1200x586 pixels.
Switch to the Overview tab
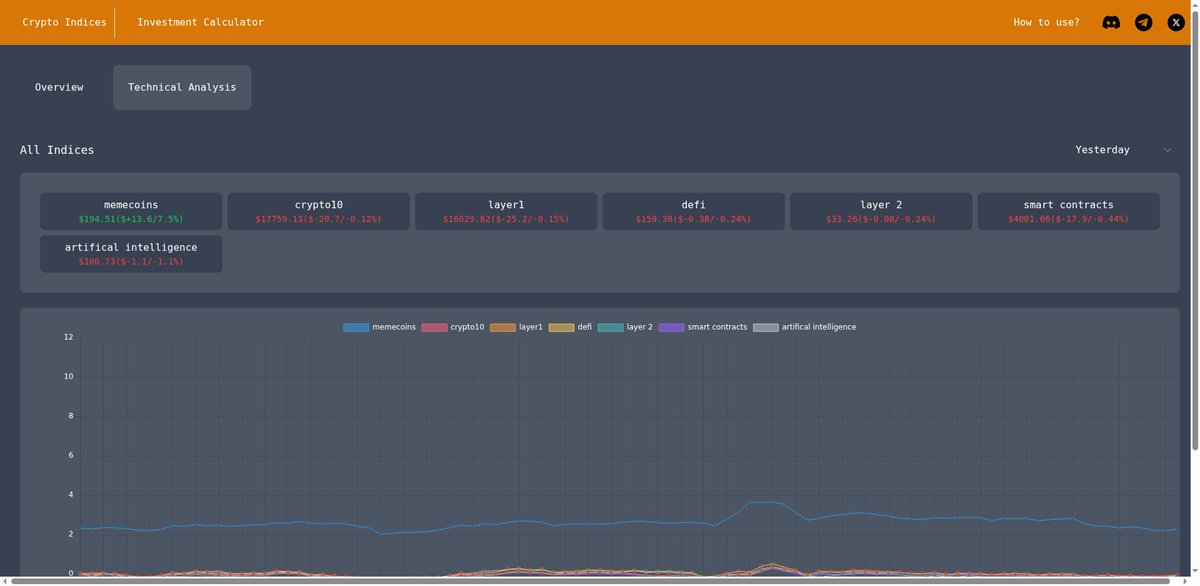pyautogui.click(x=59, y=87)
